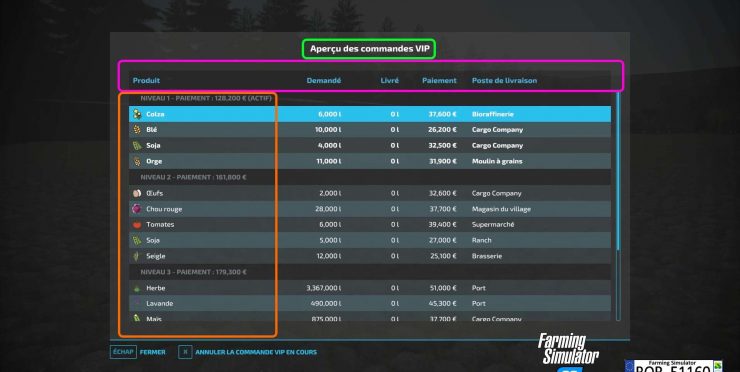Image resolution: width=740 pixels, height=372 pixels.
Task: Click the Colza canola crop icon
Action: point(137,114)
